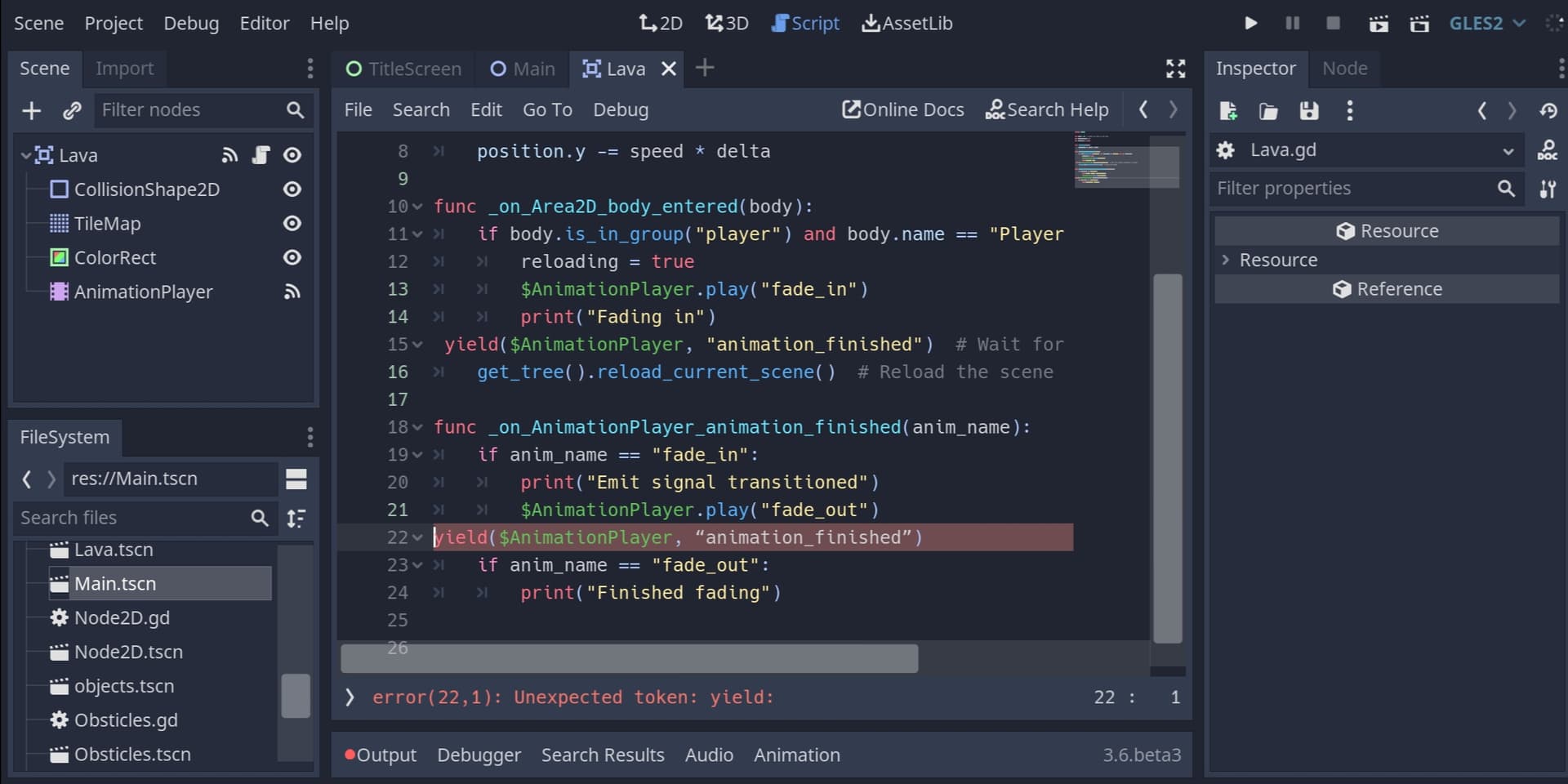
Task: Go to previous script edit location
Action: tap(1143, 109)
